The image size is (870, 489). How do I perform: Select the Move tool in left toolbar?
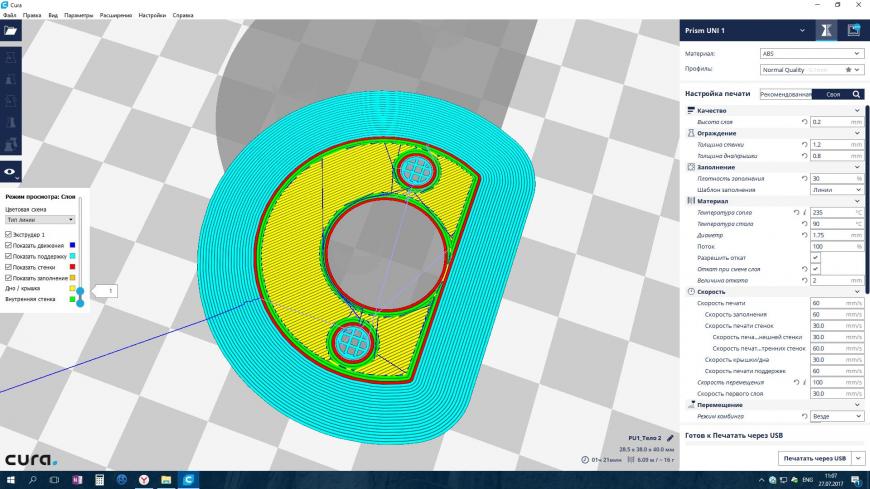coord(11,57)
